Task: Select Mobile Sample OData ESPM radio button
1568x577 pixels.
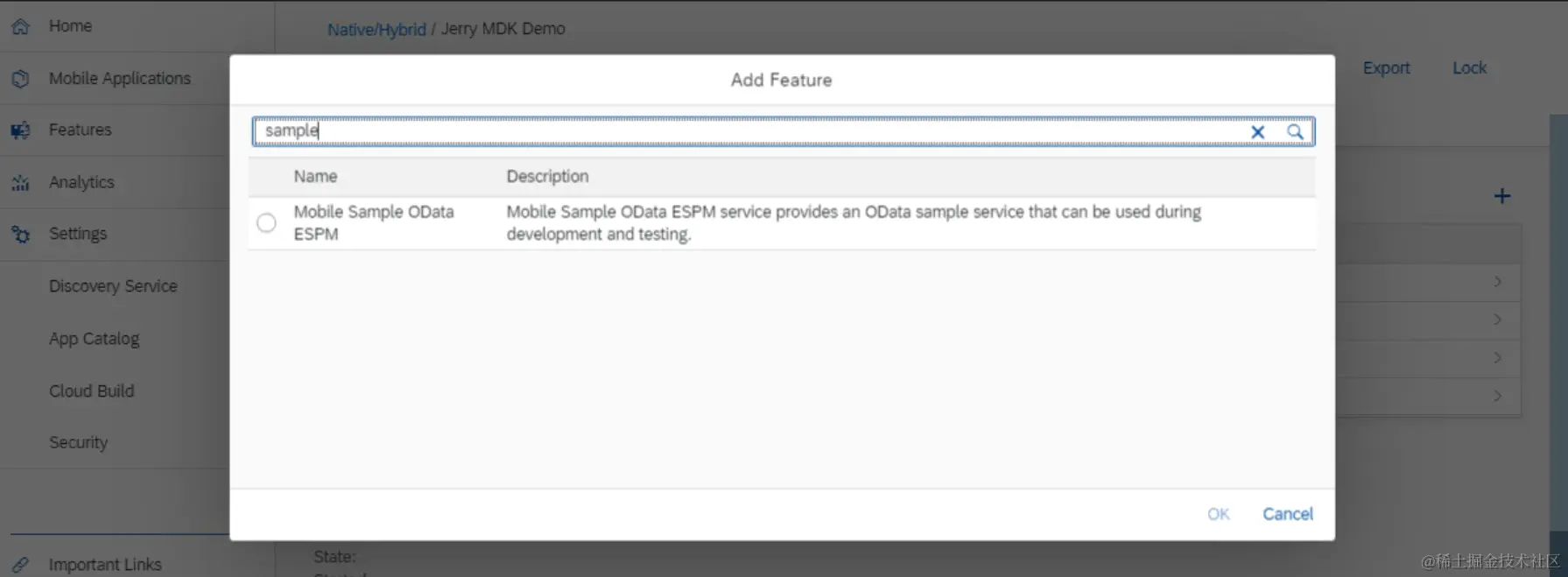Action: (266, 223)
